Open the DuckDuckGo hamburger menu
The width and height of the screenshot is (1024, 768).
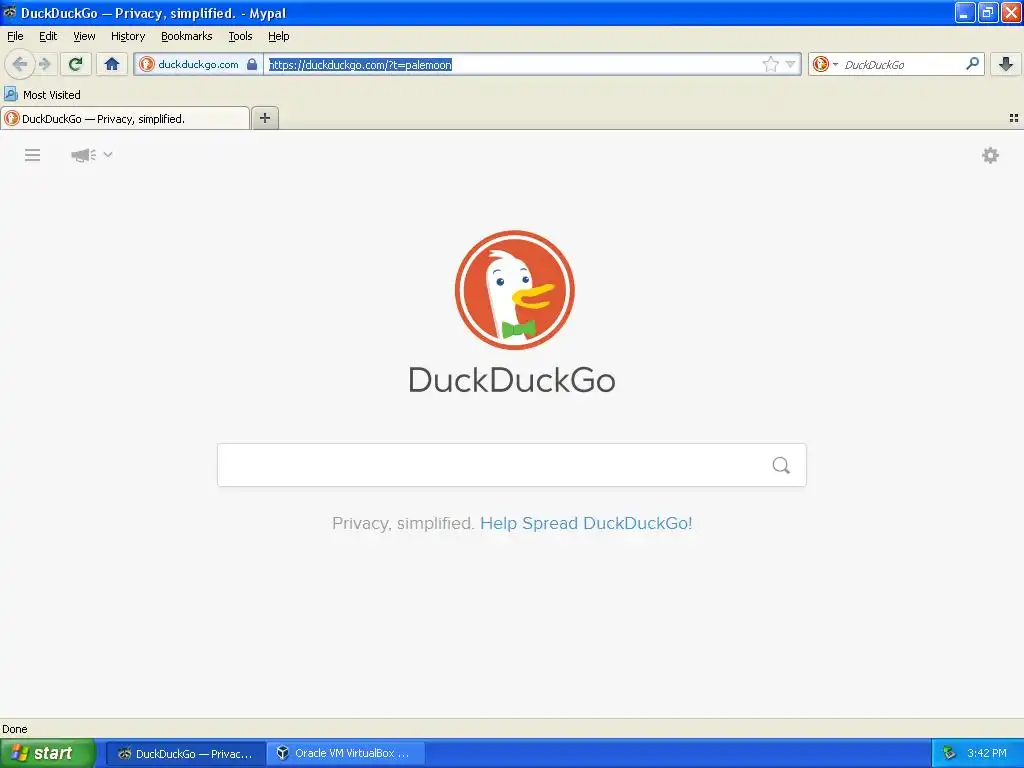33,155
